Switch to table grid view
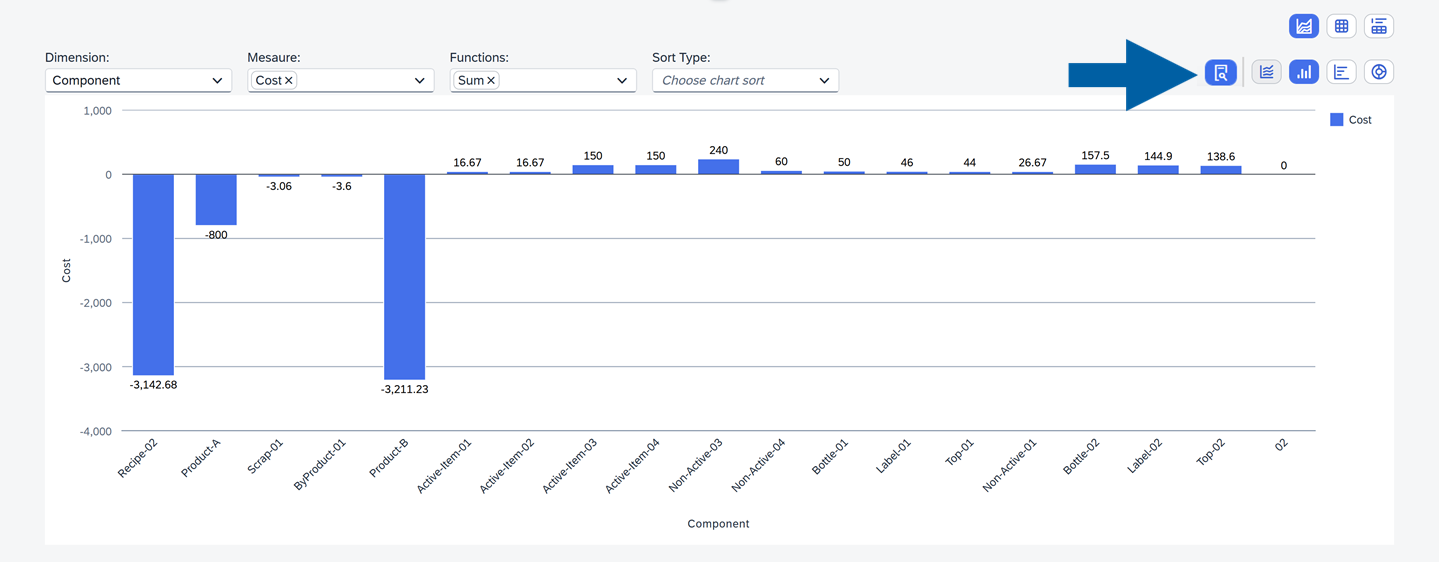 click(1341, 27)
